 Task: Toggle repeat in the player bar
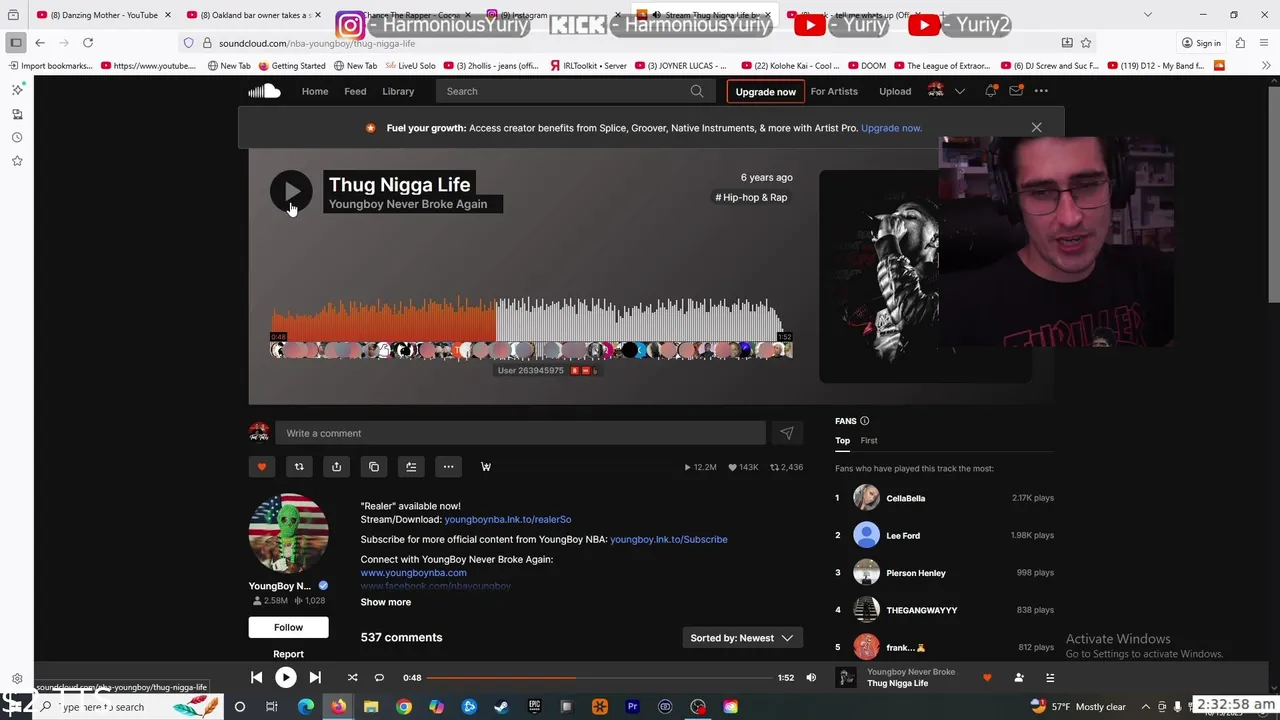(x=379, y=678)
